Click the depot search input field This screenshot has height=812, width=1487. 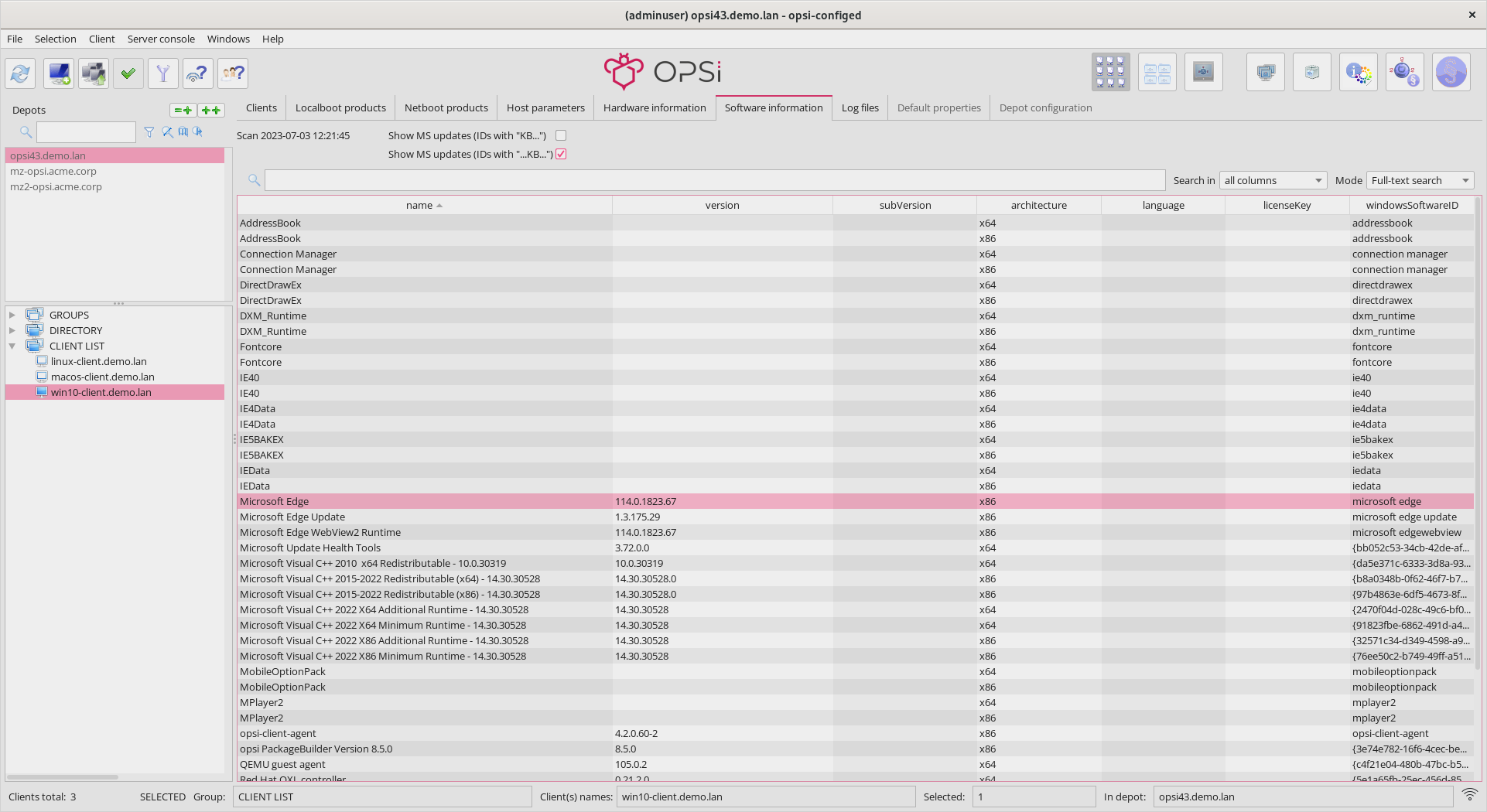(86, 132)
